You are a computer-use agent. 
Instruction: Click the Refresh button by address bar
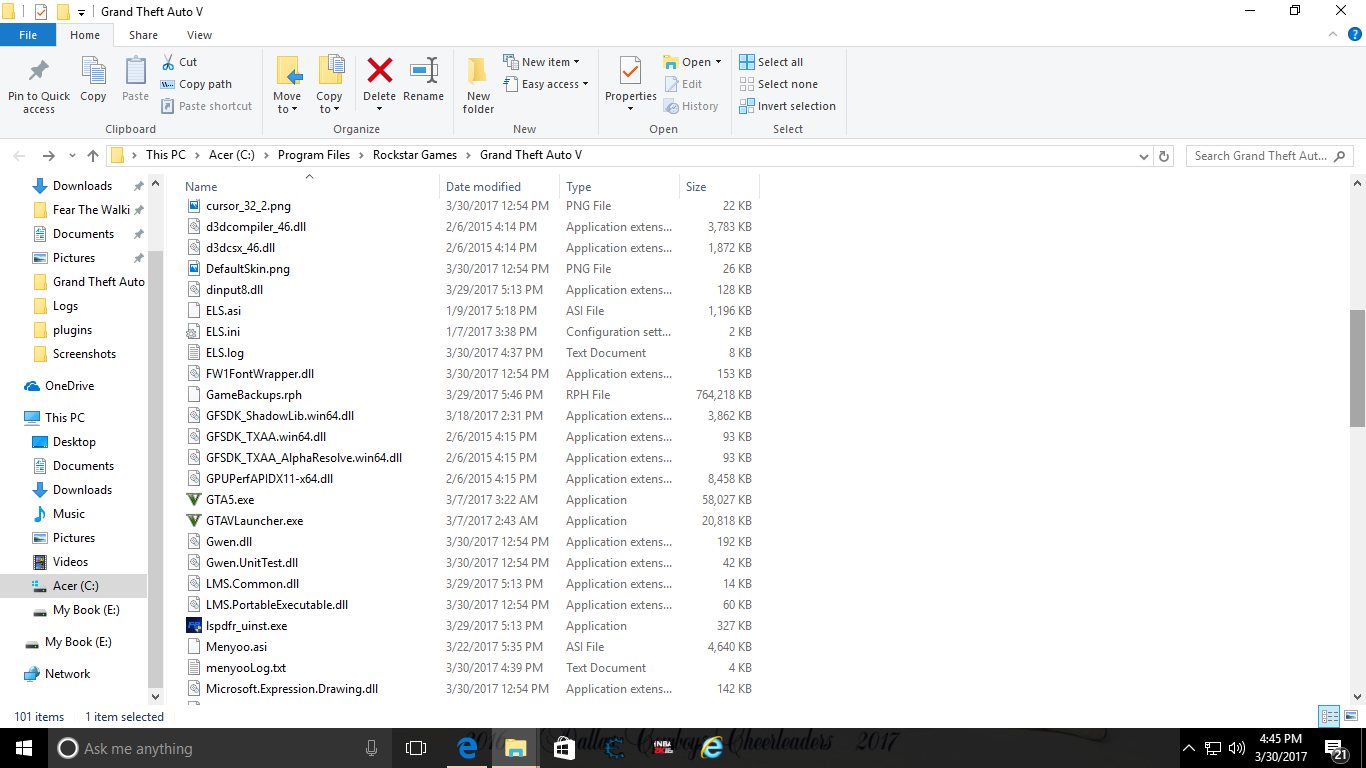coord(1163,156)
